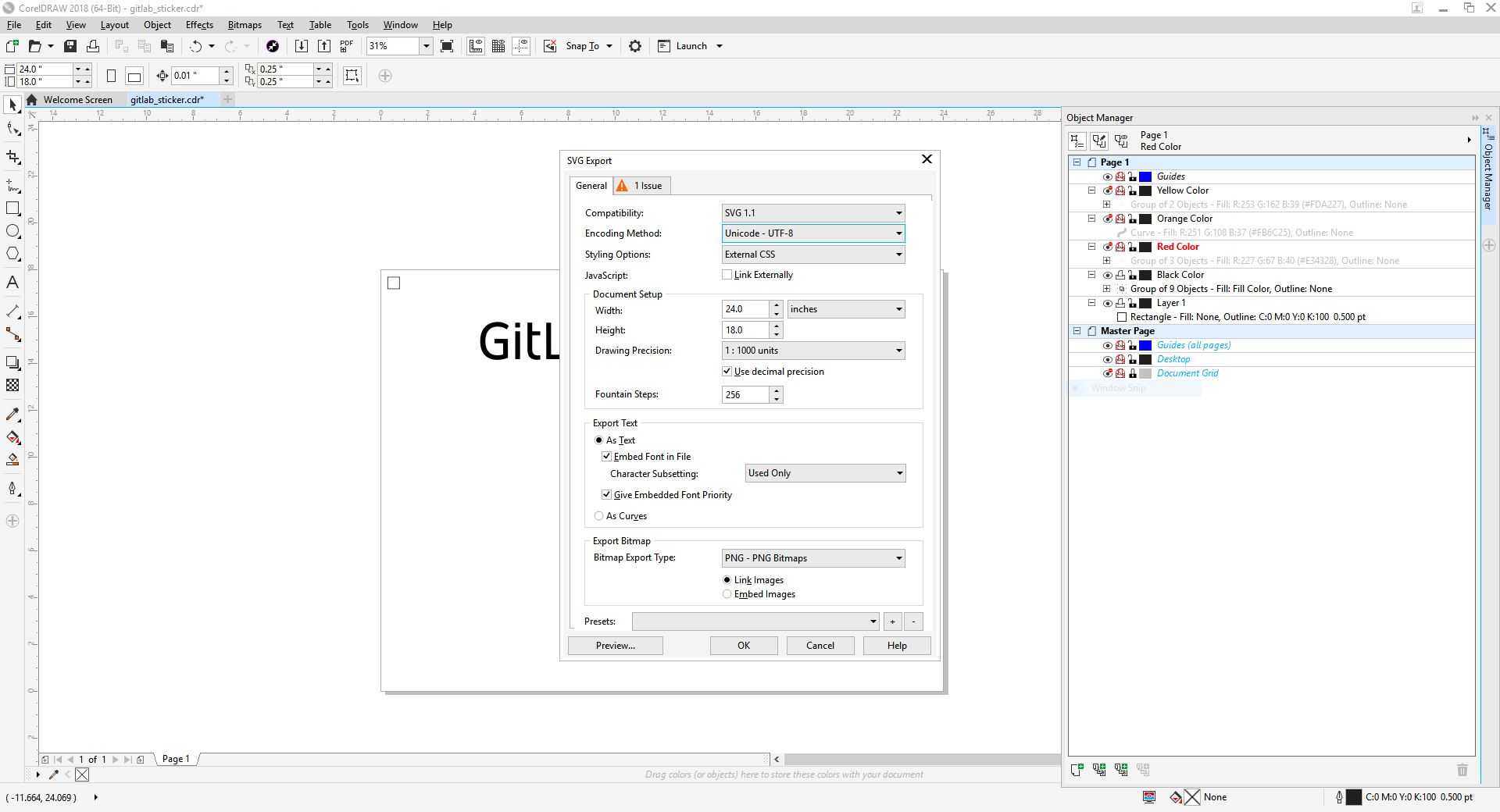Uncheck Use decimal precision
The height and width of the screenshot is (812, 1500).
tap(727, 372)
